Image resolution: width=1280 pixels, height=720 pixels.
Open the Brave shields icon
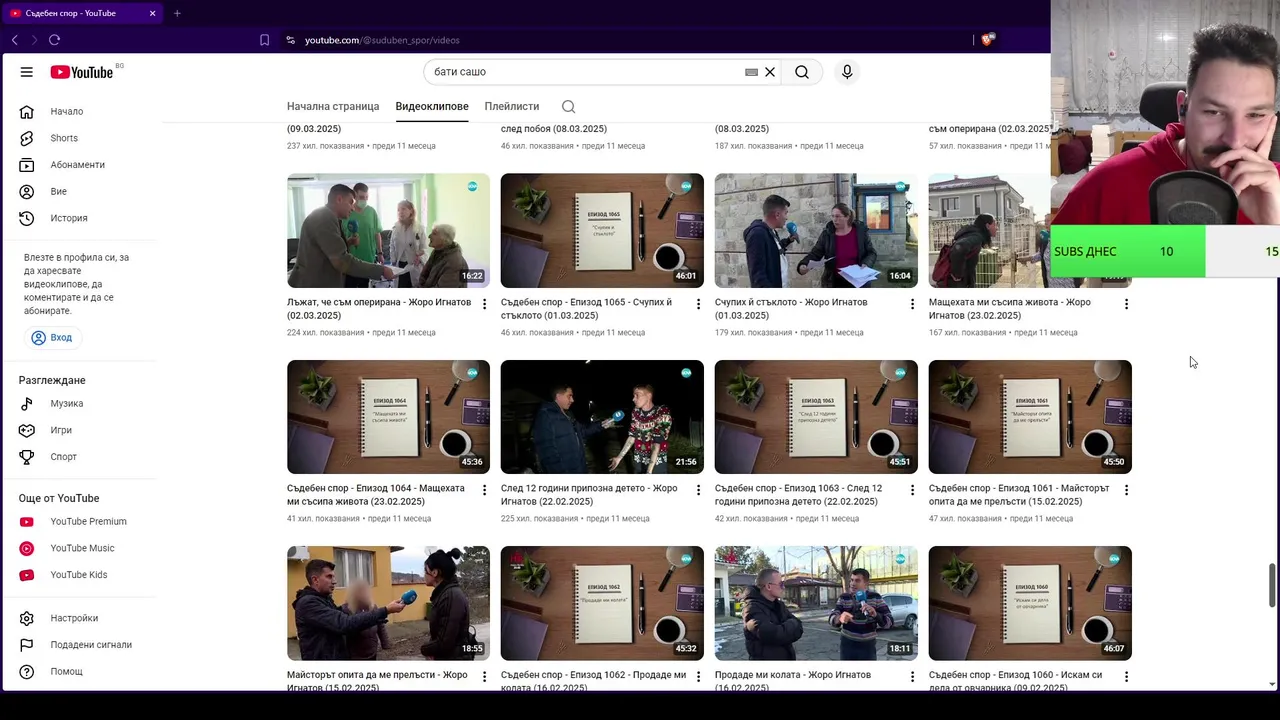pos(988,40)
